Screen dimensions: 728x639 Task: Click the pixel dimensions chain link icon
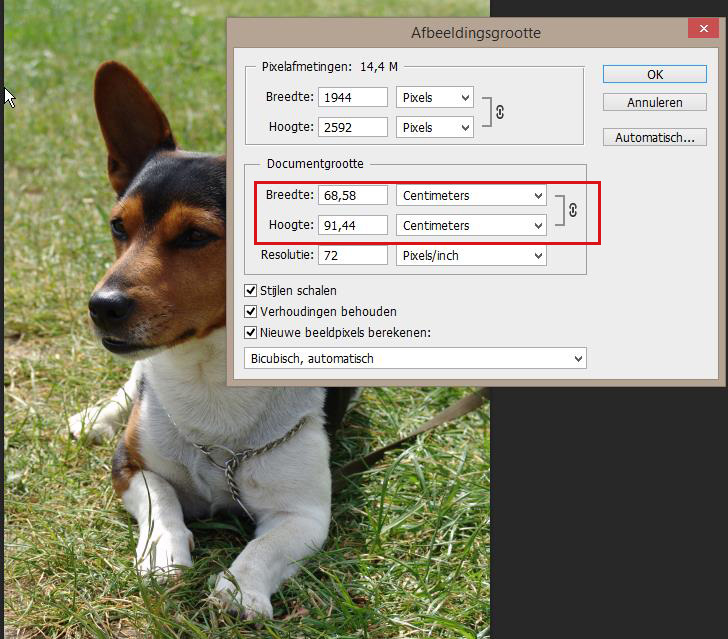(x=500, y=112)
